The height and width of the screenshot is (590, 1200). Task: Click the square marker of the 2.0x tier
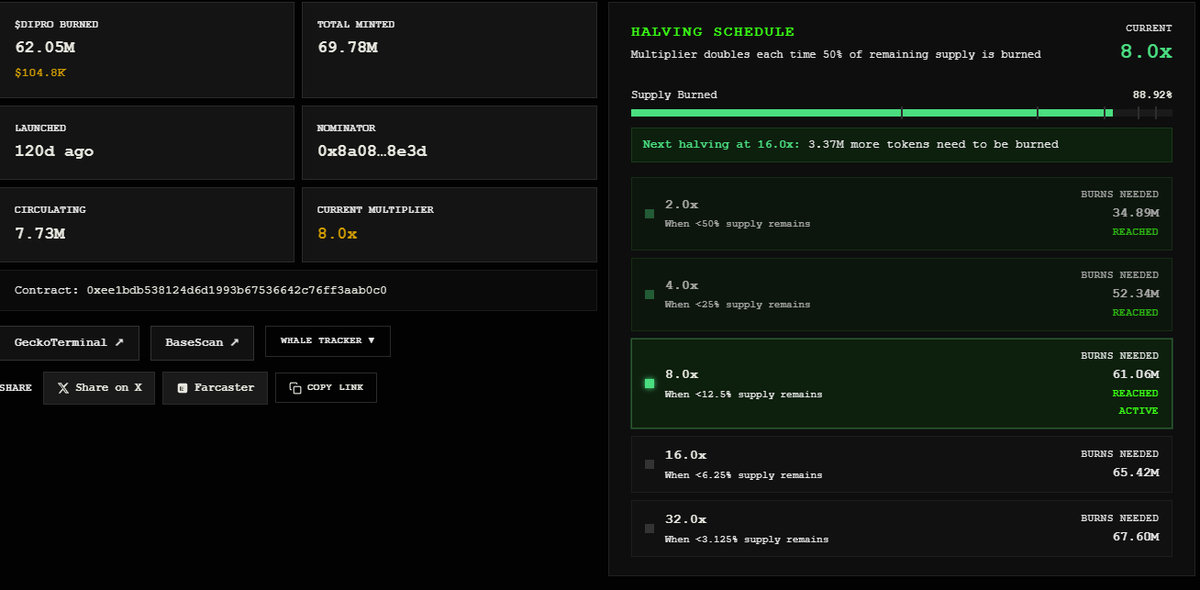coord(650,213)
